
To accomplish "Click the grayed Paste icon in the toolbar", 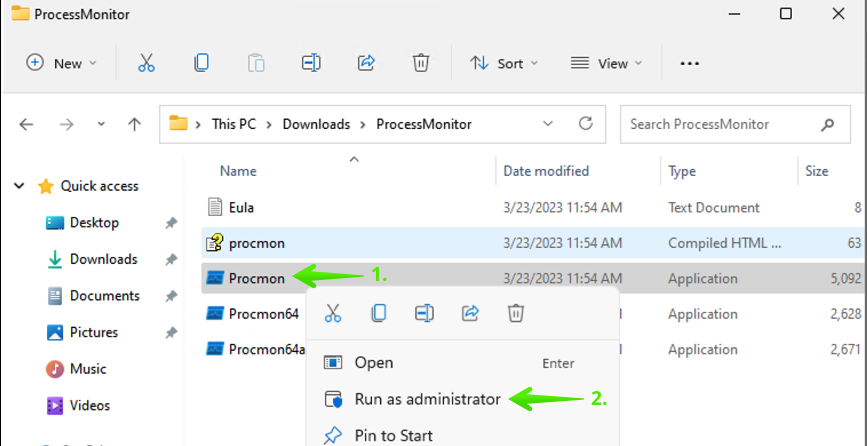I will [x=256, y=63].
